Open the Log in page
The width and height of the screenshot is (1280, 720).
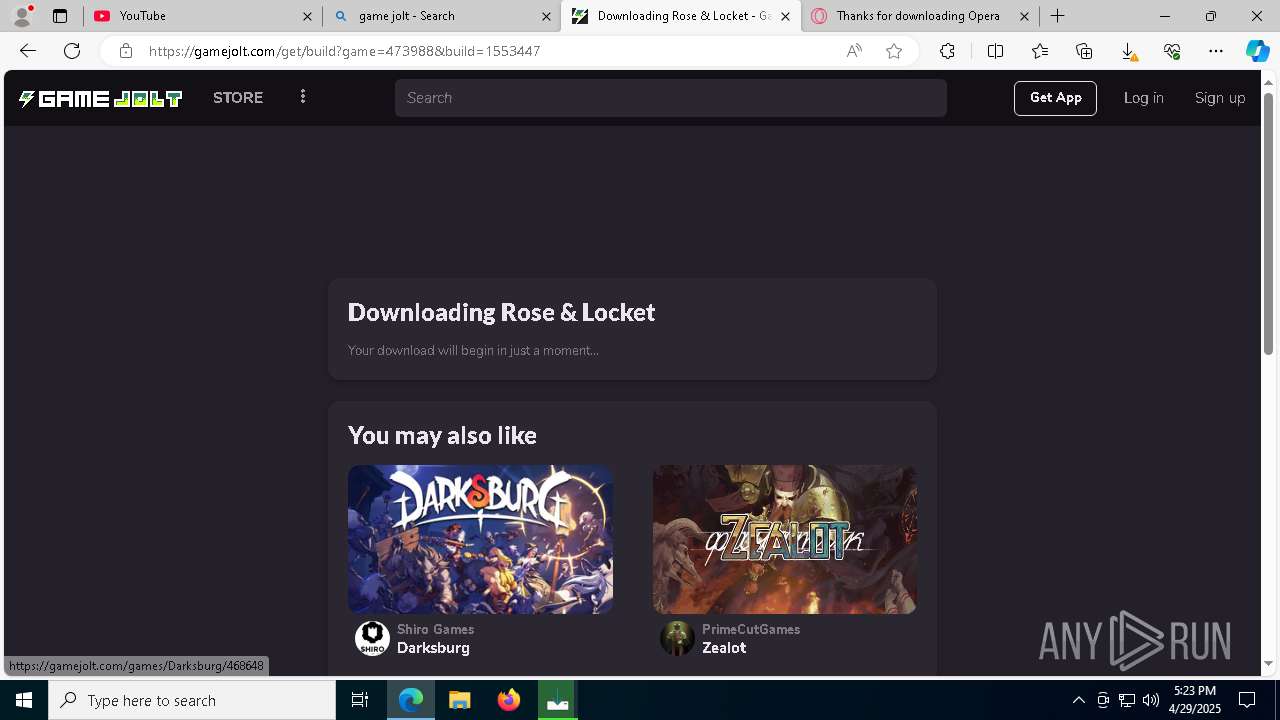point(1143,98)
